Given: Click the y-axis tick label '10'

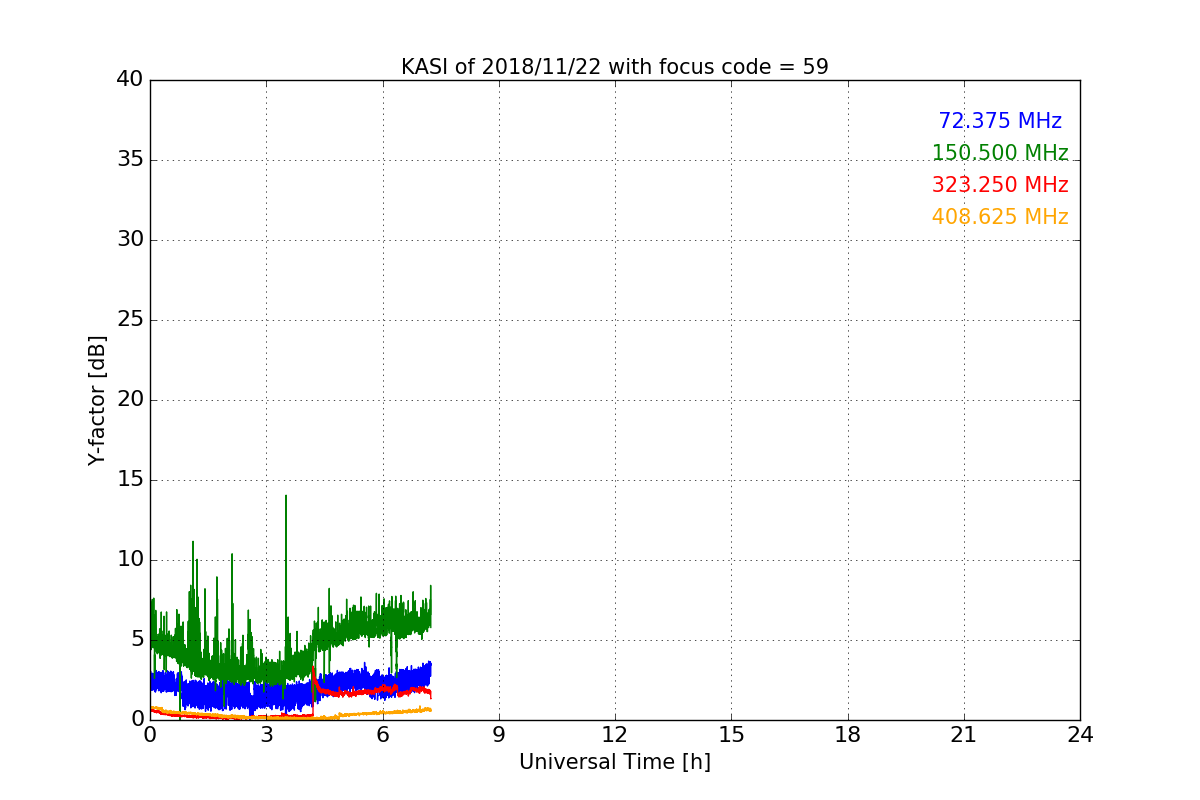Looking at the screenshot, I should [130, 560].
